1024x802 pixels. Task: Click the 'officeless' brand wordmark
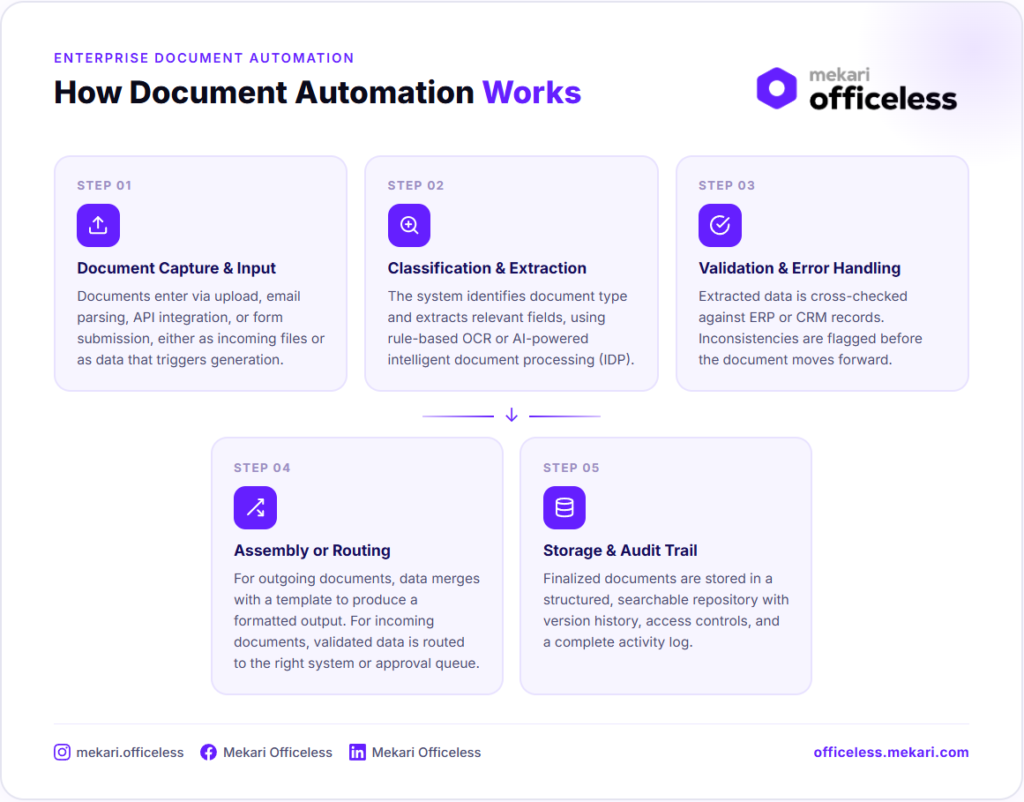(883, 99)
